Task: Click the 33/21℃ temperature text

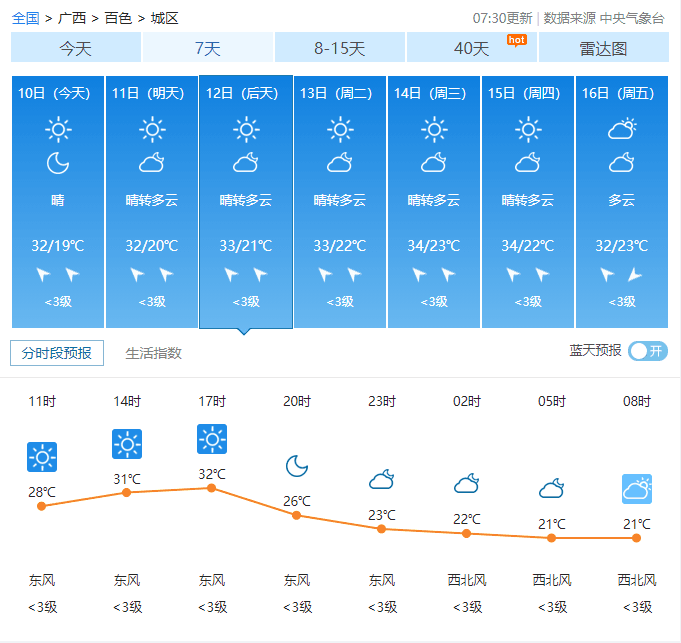Action: (x=246, y=246)
